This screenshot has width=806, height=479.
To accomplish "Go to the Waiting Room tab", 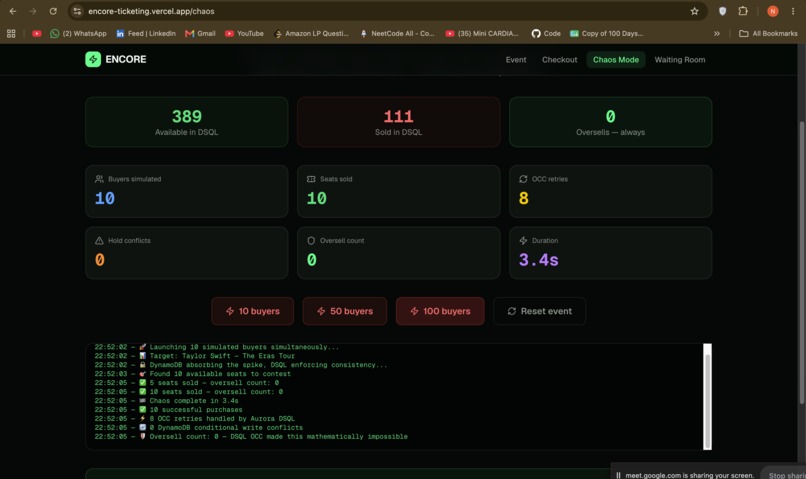I will coord(680,60).
